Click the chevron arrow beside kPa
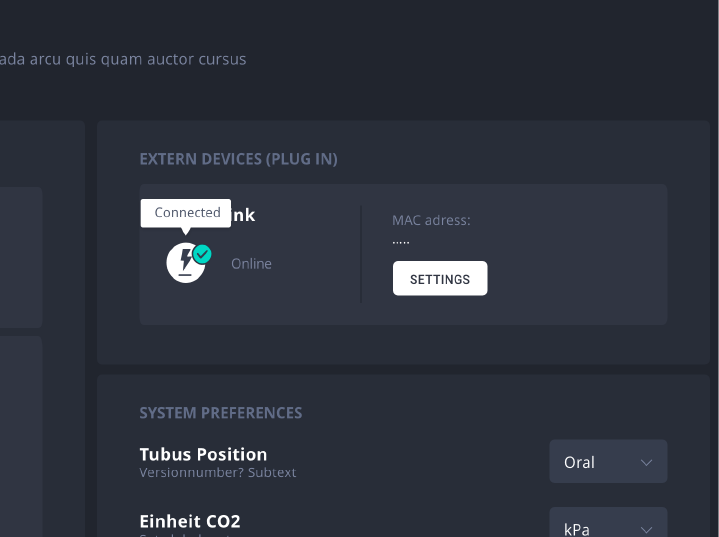 pos(646,529)
